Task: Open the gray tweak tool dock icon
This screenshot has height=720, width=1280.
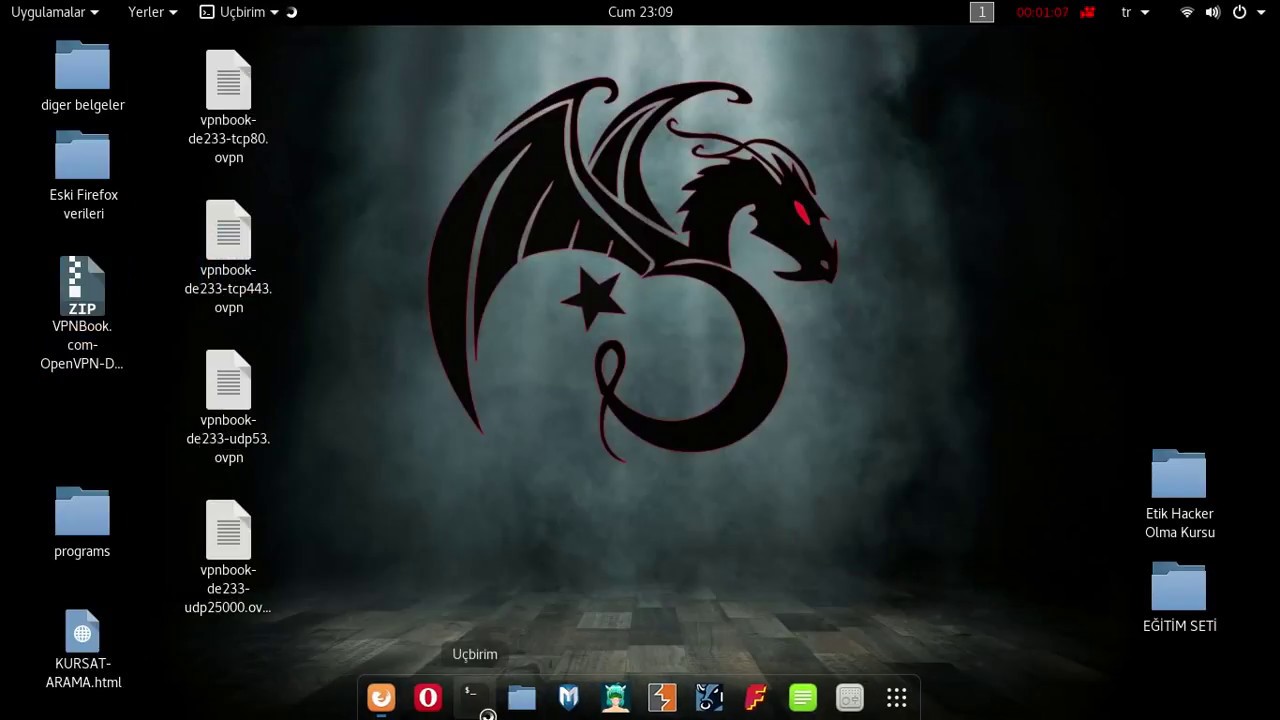Action: pos(850,697)
